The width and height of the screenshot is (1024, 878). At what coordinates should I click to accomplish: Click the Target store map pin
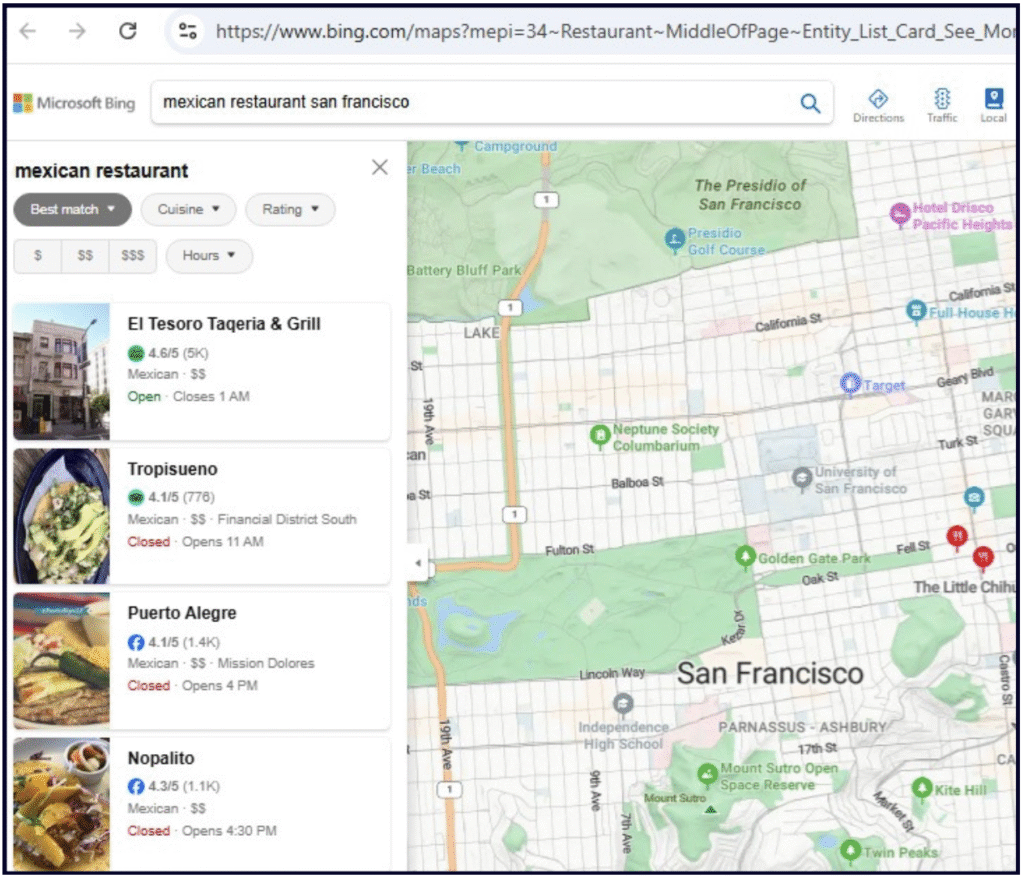(850, 383)
